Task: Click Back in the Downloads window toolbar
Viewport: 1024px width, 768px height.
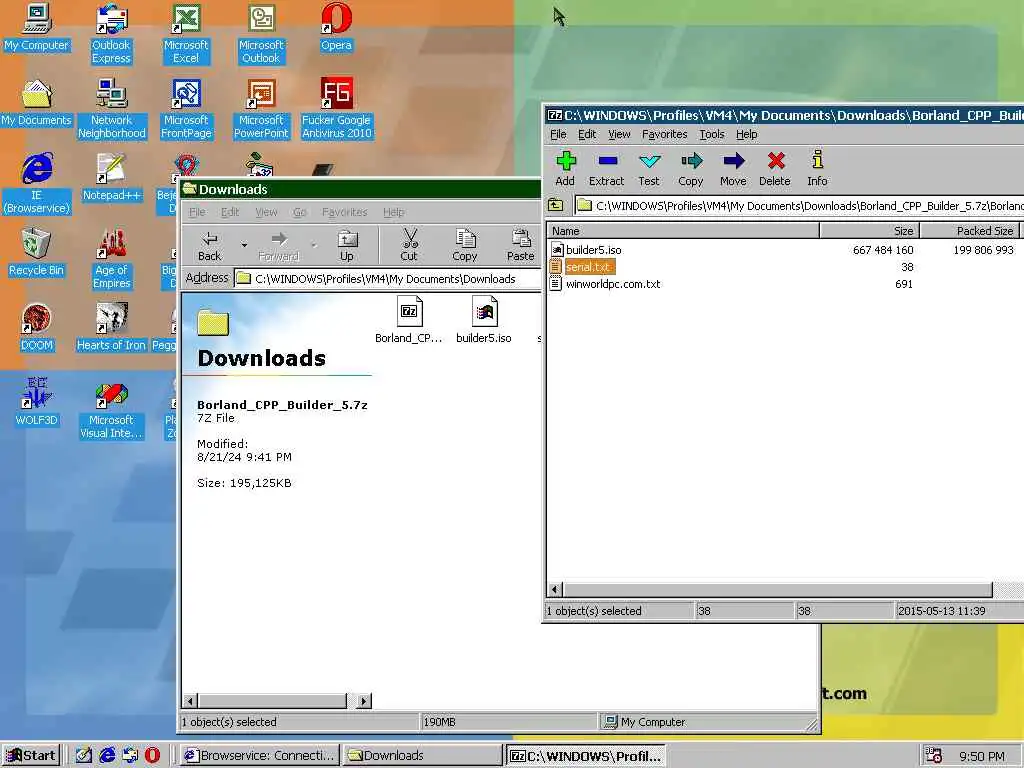Action: click(x=210, y=246)
